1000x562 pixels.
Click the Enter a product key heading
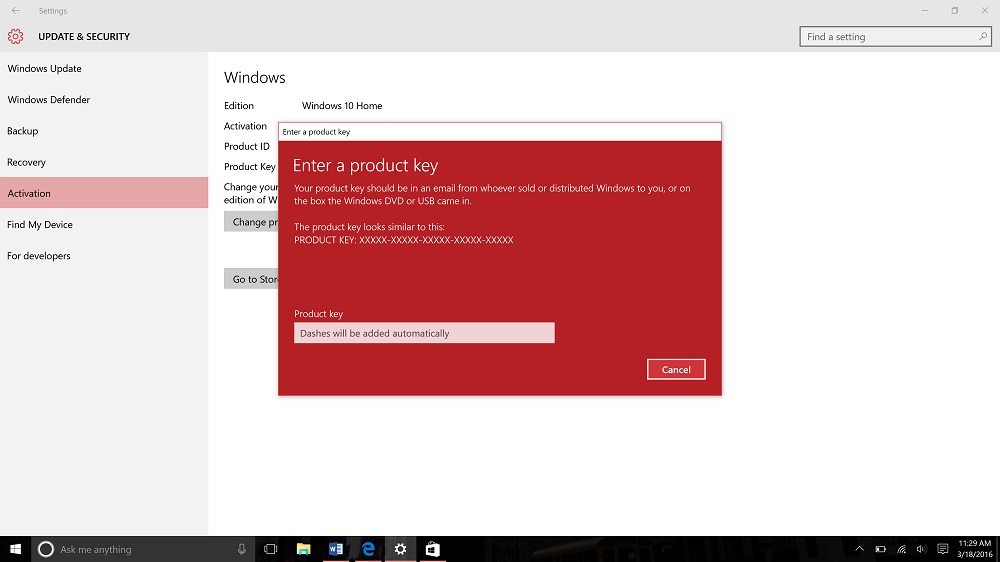365,165
